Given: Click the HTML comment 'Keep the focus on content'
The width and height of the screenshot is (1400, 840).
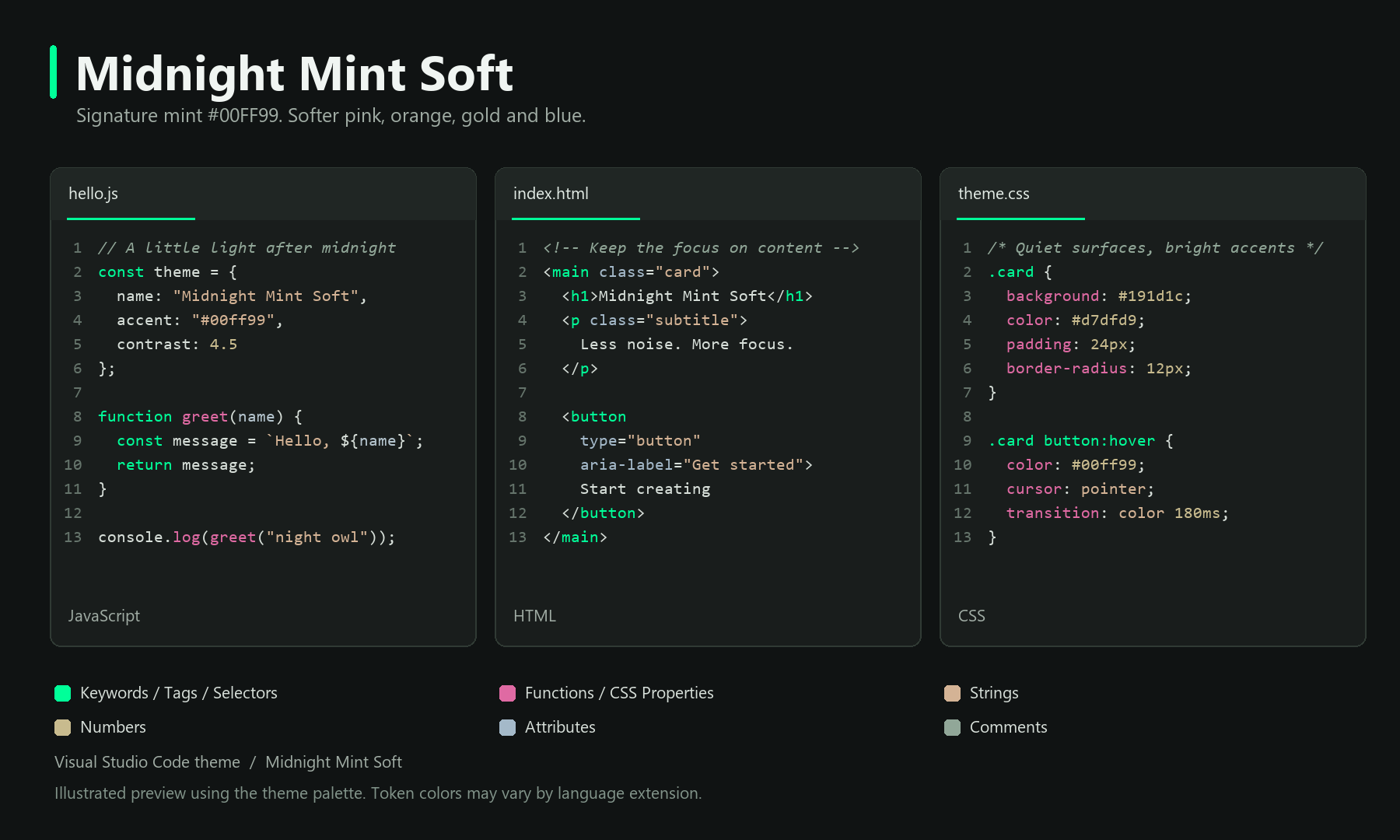Looking at the screenshot, I should click(701, 247).
